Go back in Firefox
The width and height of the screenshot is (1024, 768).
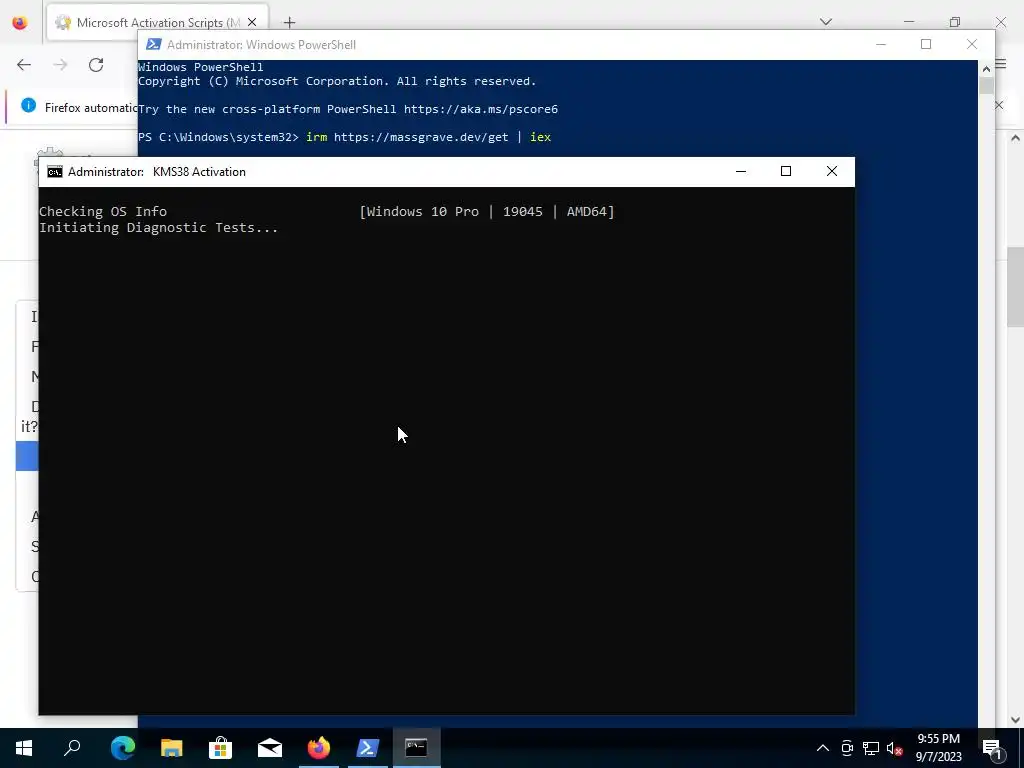click(x=24, y=65)
